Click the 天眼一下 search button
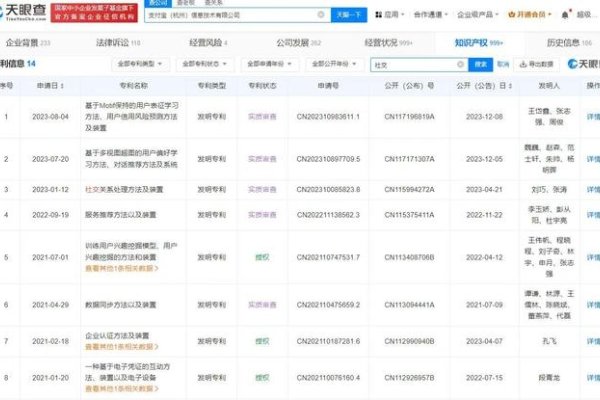The height and width of the screenshot is (400, 600). [x=349, y=15]
